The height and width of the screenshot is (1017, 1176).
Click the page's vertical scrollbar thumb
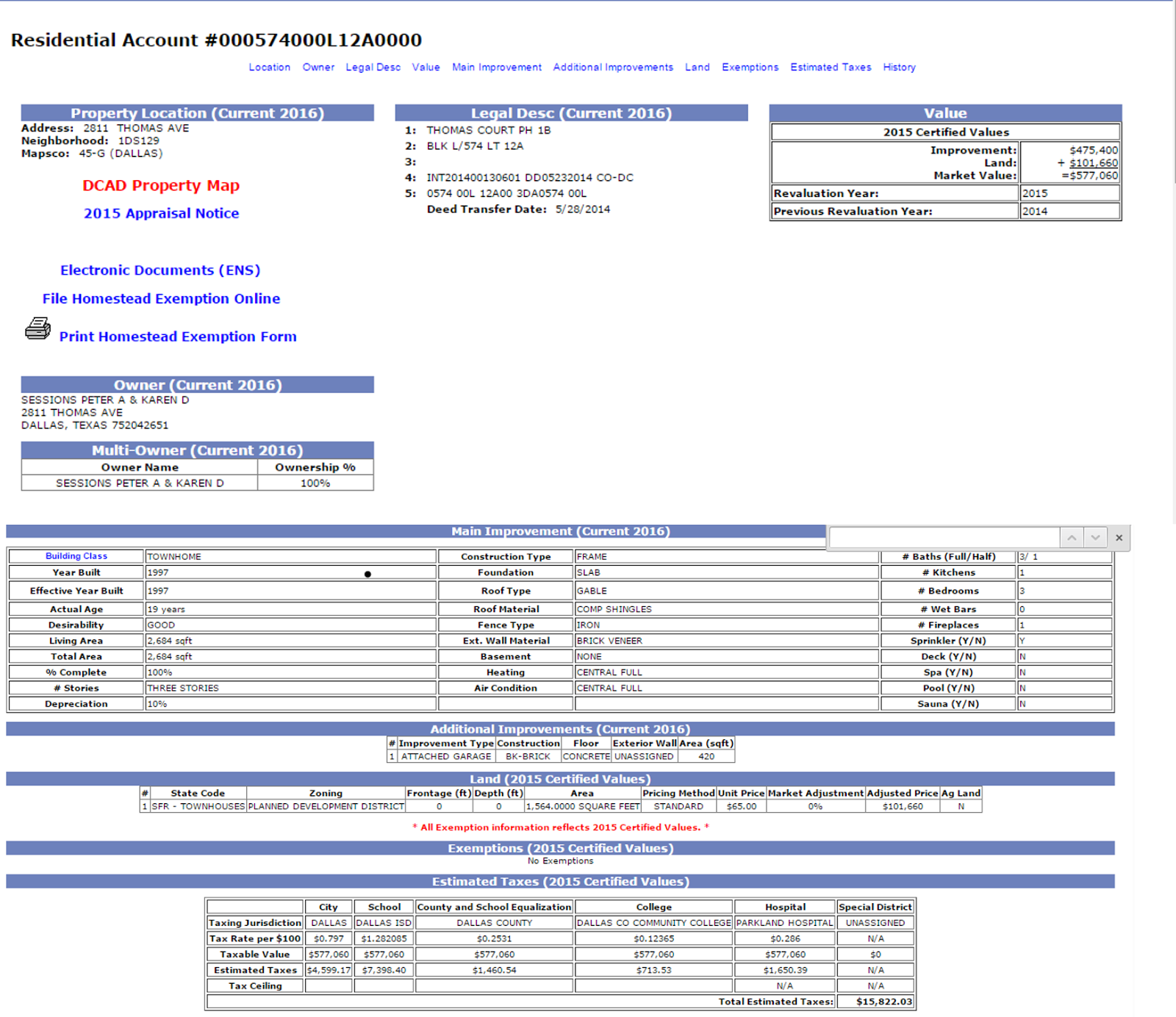pyautogui.click(x=1173, y=92)
